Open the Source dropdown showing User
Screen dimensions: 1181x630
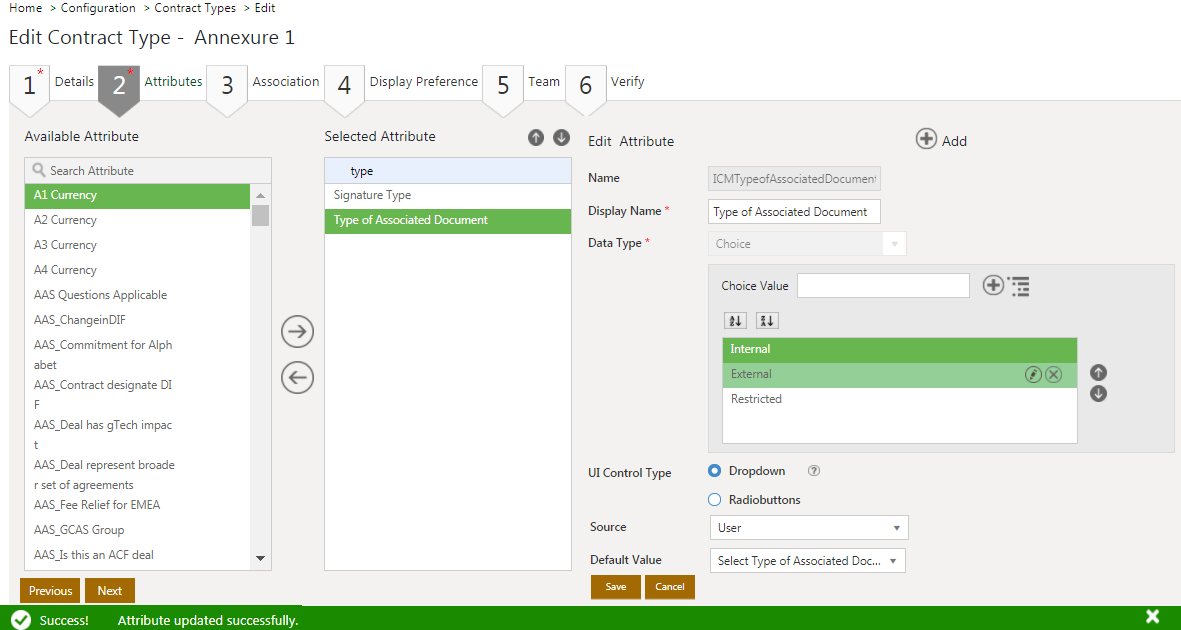[x=808, y=528]
